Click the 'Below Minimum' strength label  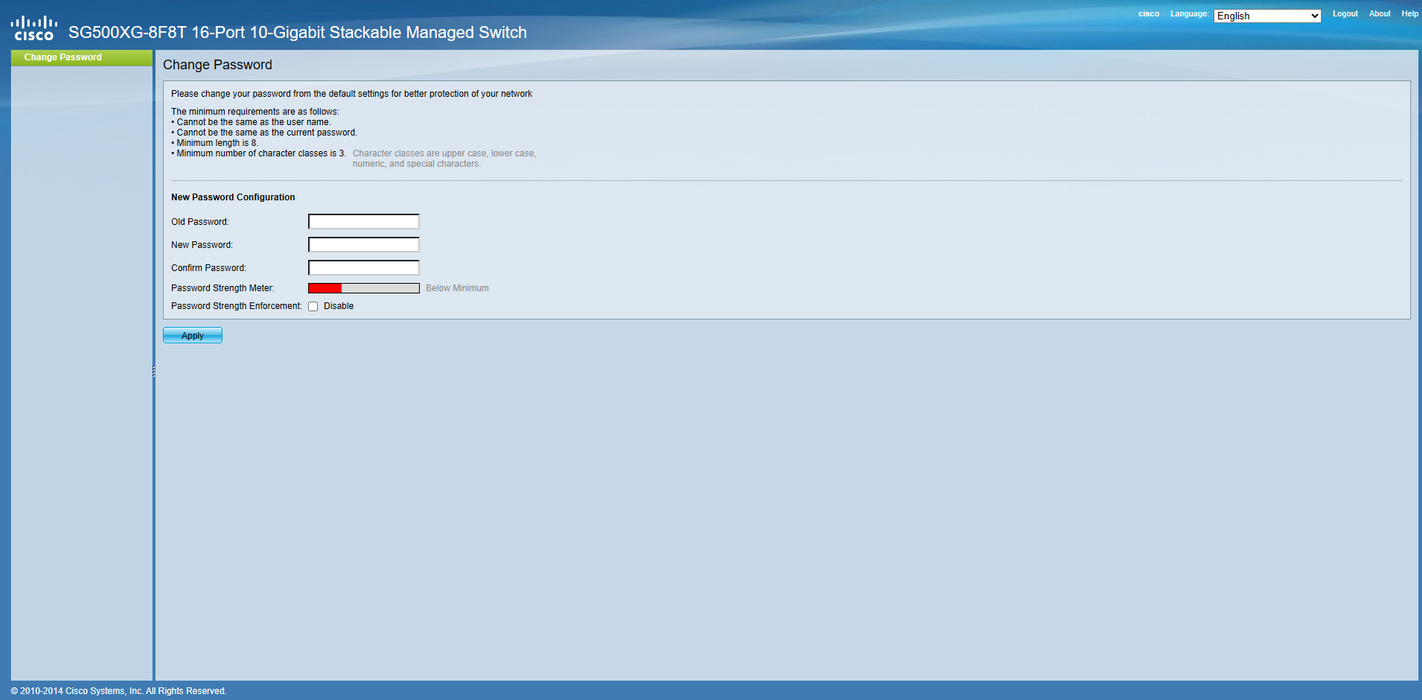(457, 288)
